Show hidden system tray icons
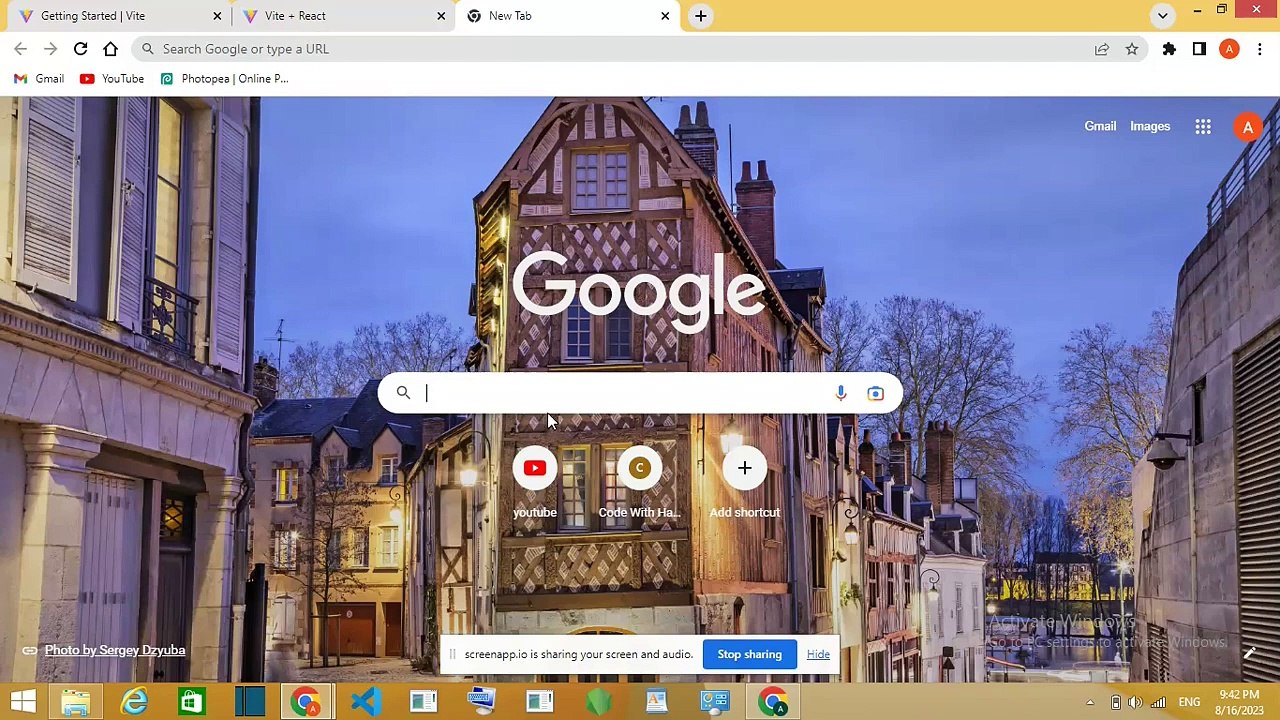This screenshot has width=1280, height=720. point(1090,702)
